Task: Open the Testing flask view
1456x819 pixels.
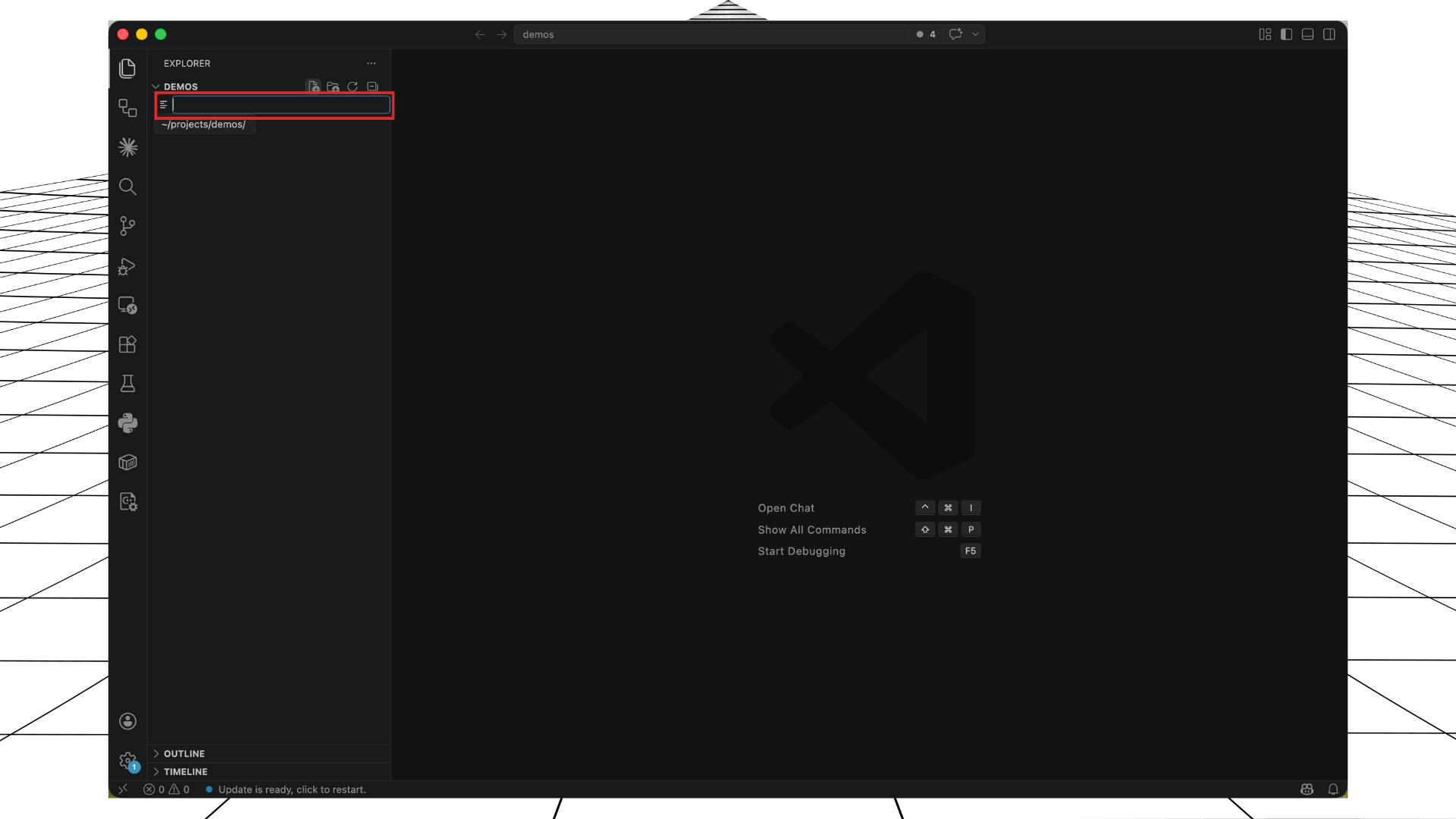Action: pyautogui.click(x=127, y=384)
